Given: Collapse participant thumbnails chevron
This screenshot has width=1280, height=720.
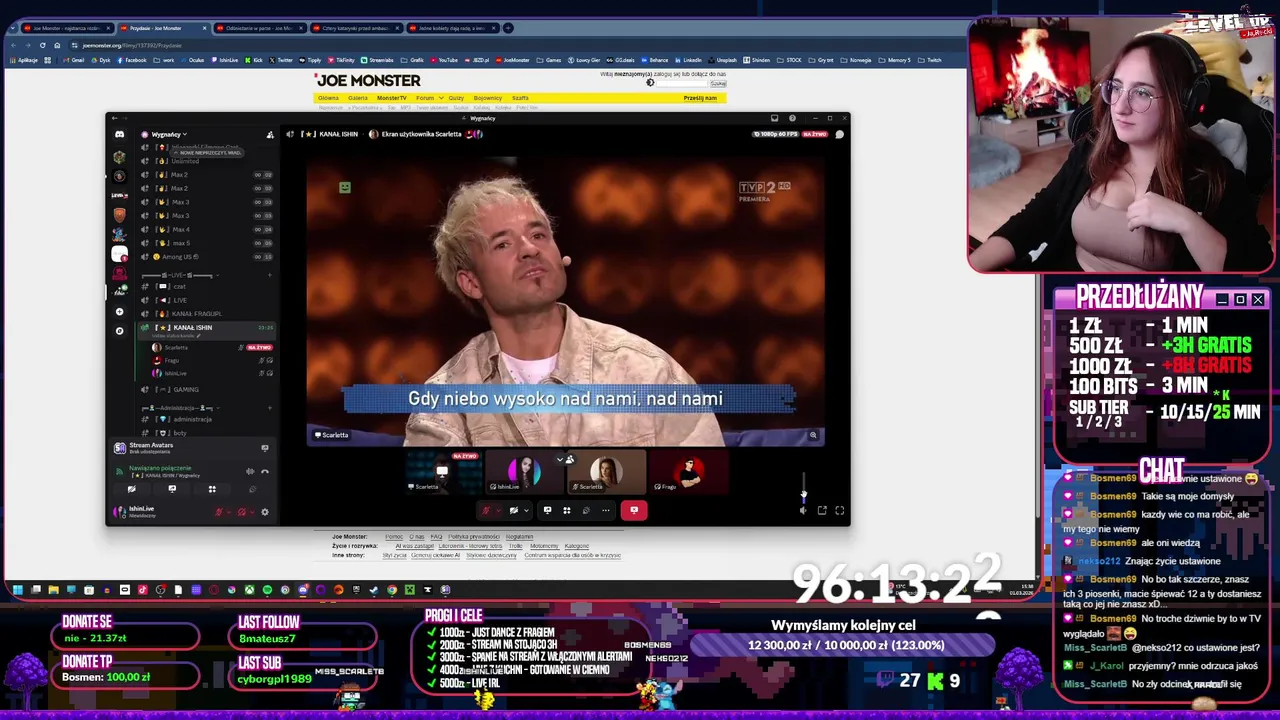Looking at the screenshot, I should tap(559, 460).
